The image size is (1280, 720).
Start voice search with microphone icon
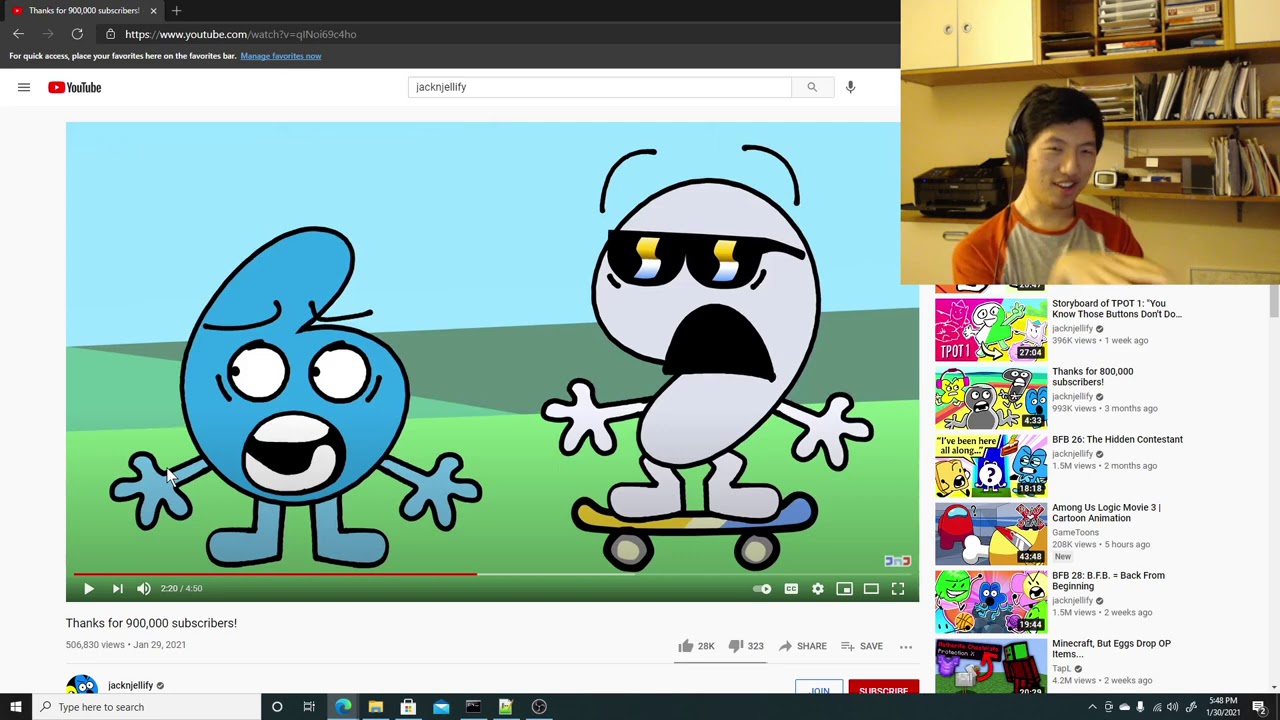[x=850, y=87]
